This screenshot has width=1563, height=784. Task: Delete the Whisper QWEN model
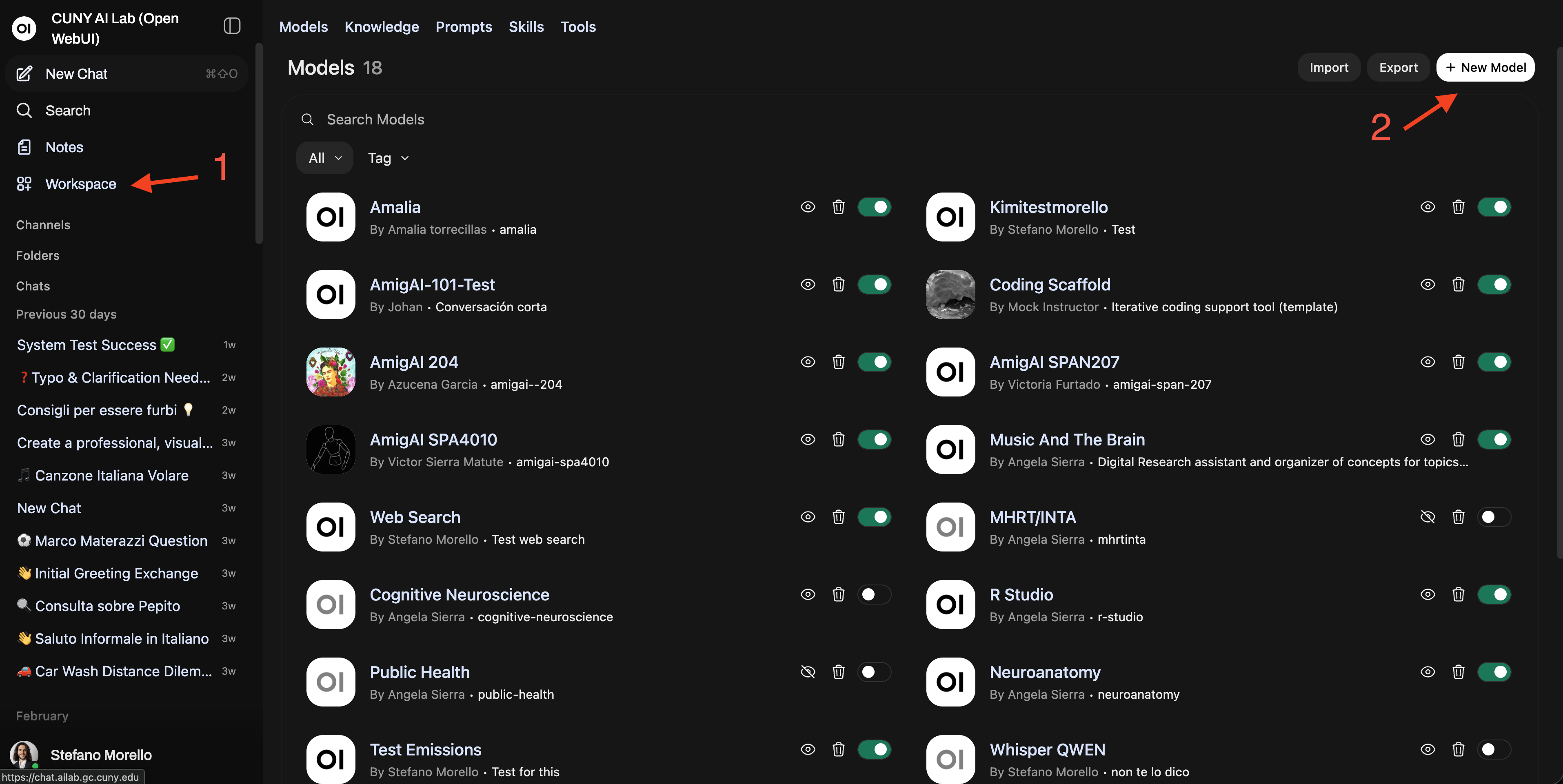click(1459, 749)
